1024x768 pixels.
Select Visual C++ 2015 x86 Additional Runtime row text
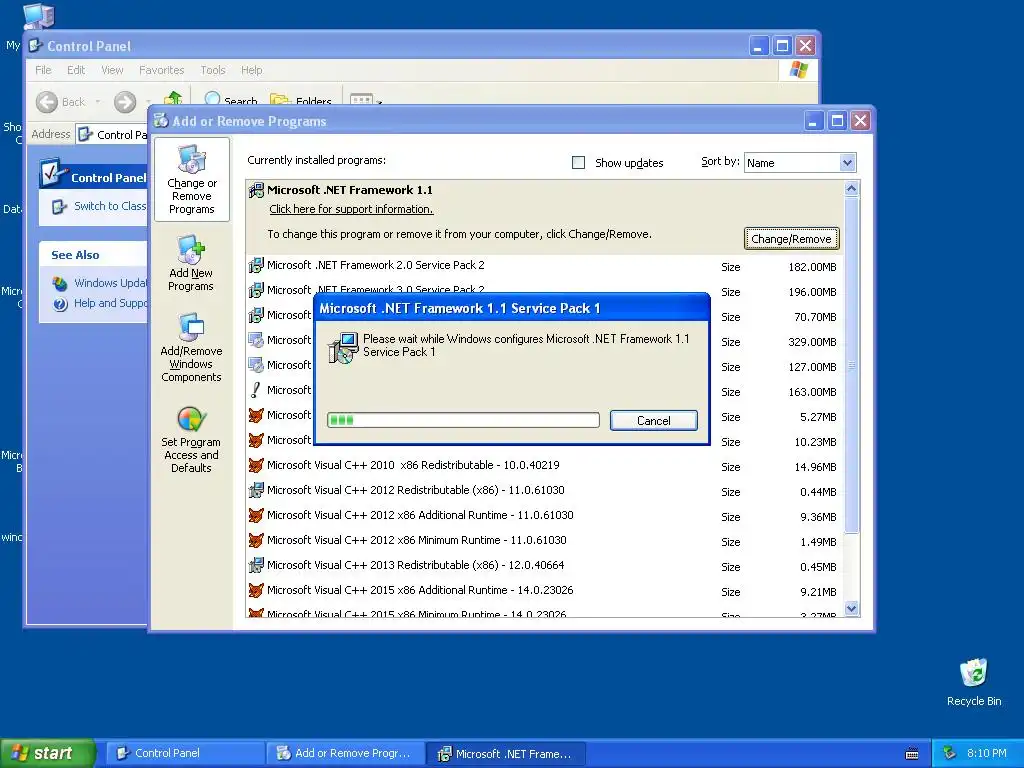tap(420, 590)
